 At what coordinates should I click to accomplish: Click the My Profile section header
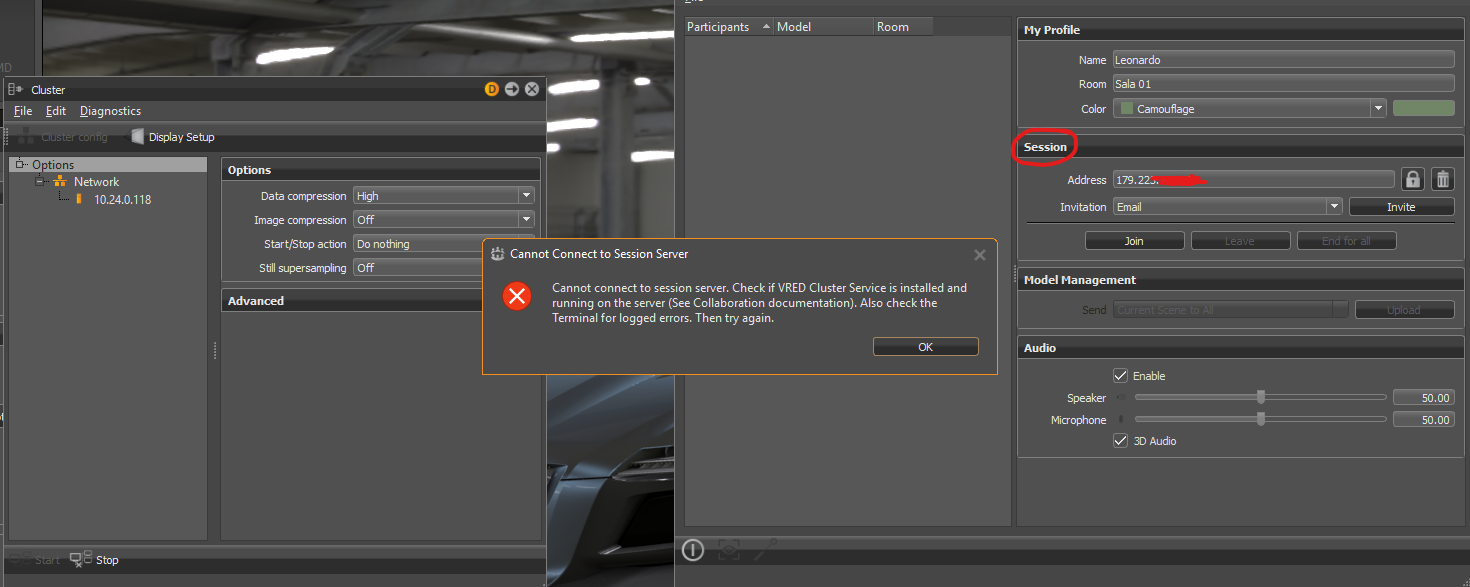(x=1240, y=30)
